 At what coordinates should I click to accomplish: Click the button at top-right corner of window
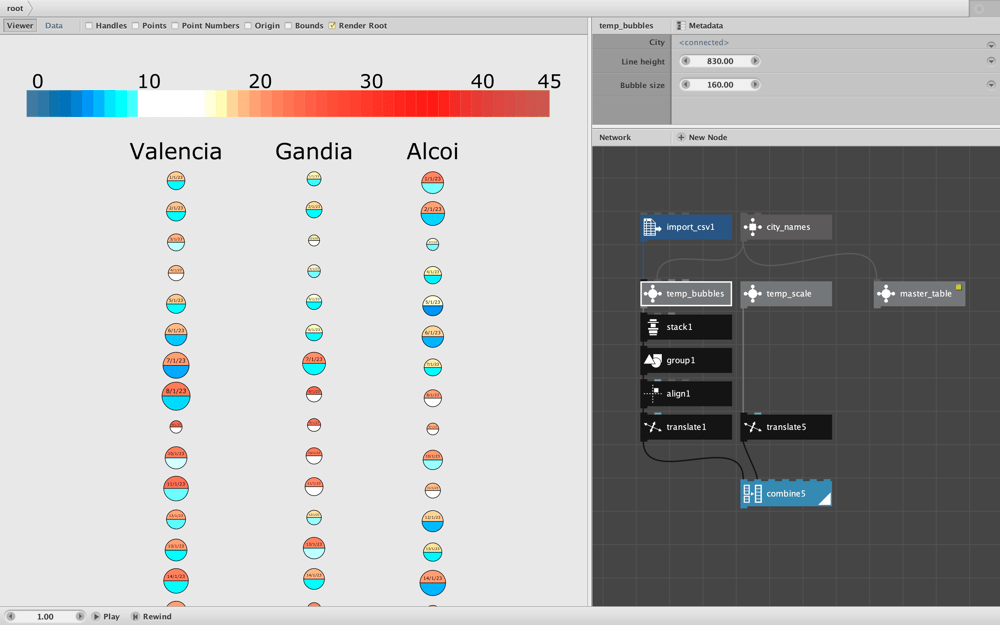(979, 8)
